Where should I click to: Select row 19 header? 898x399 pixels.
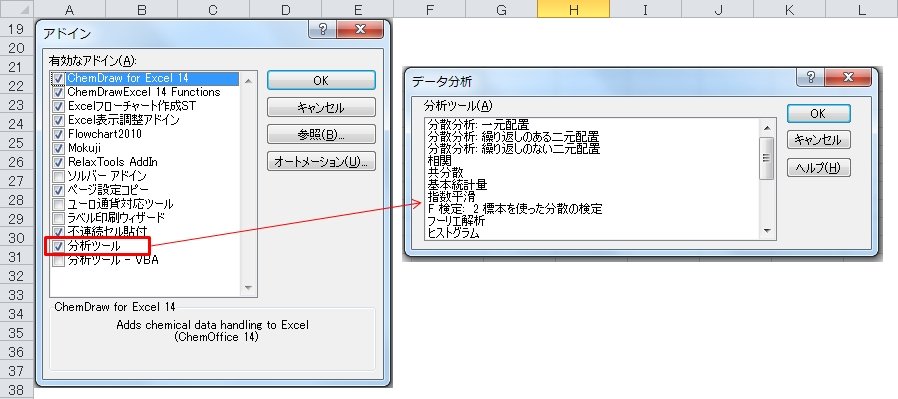coord(17,29)
